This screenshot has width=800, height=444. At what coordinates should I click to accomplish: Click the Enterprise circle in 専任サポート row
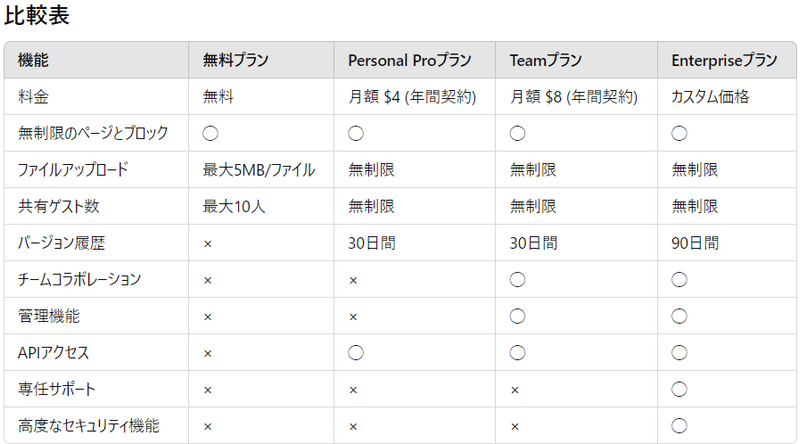pyautogui.click(x=679, y=389)
